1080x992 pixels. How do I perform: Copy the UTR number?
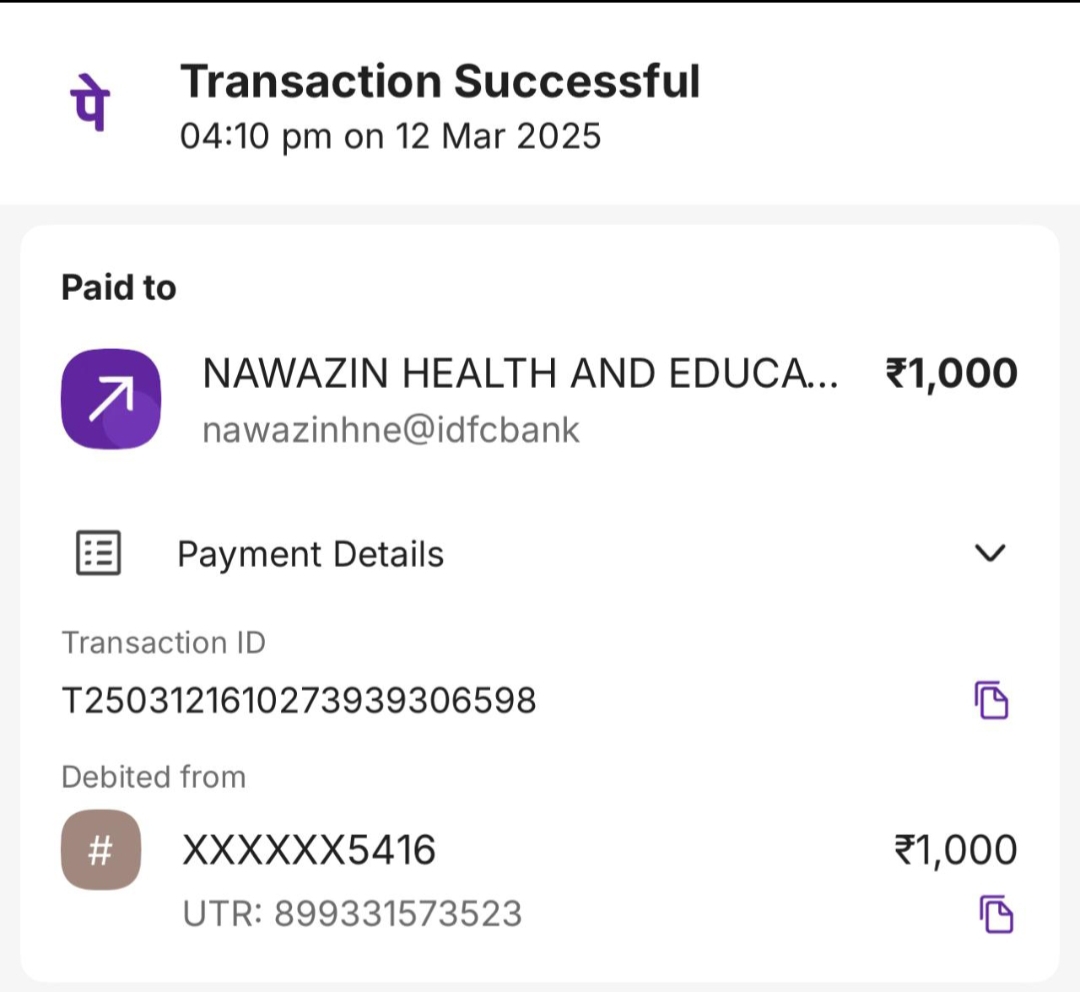tap(994, 914)
